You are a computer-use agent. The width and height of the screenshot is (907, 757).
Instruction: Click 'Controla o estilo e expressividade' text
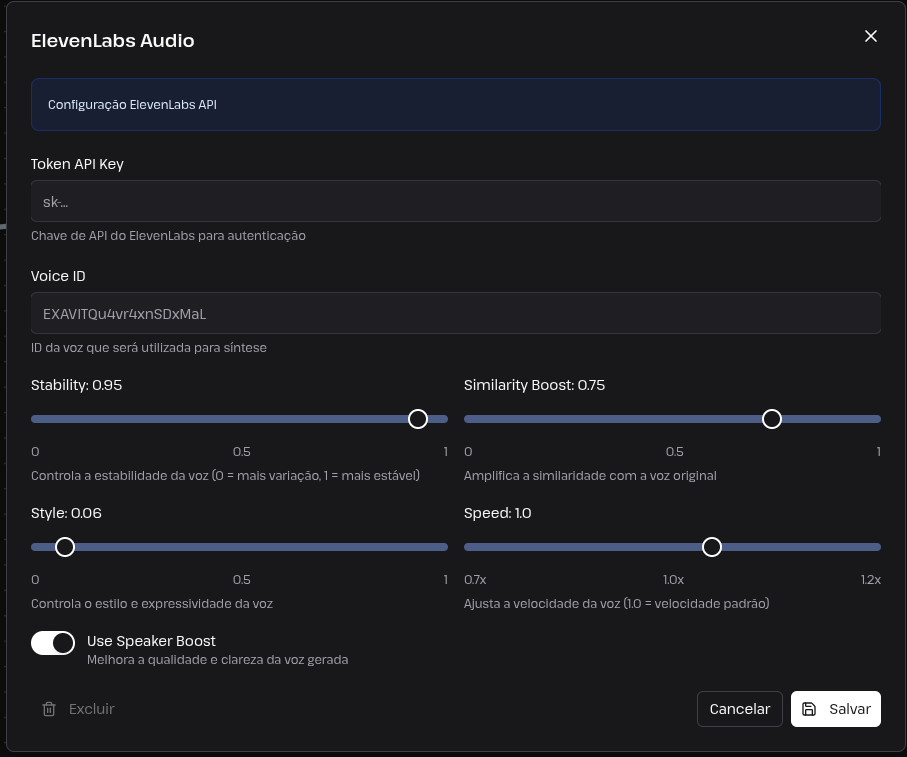[x=152, y=604]
